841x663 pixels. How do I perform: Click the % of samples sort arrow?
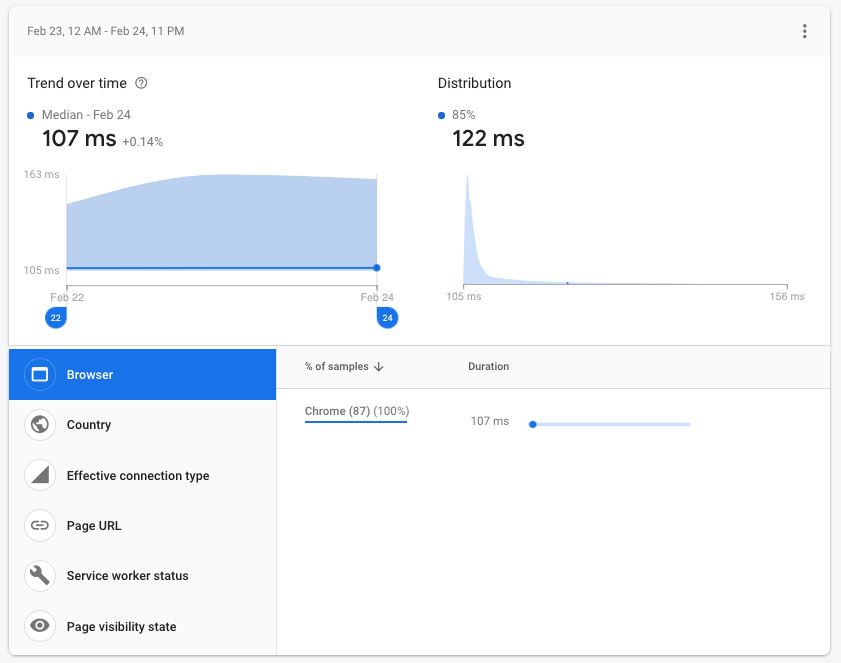(378, 367)
